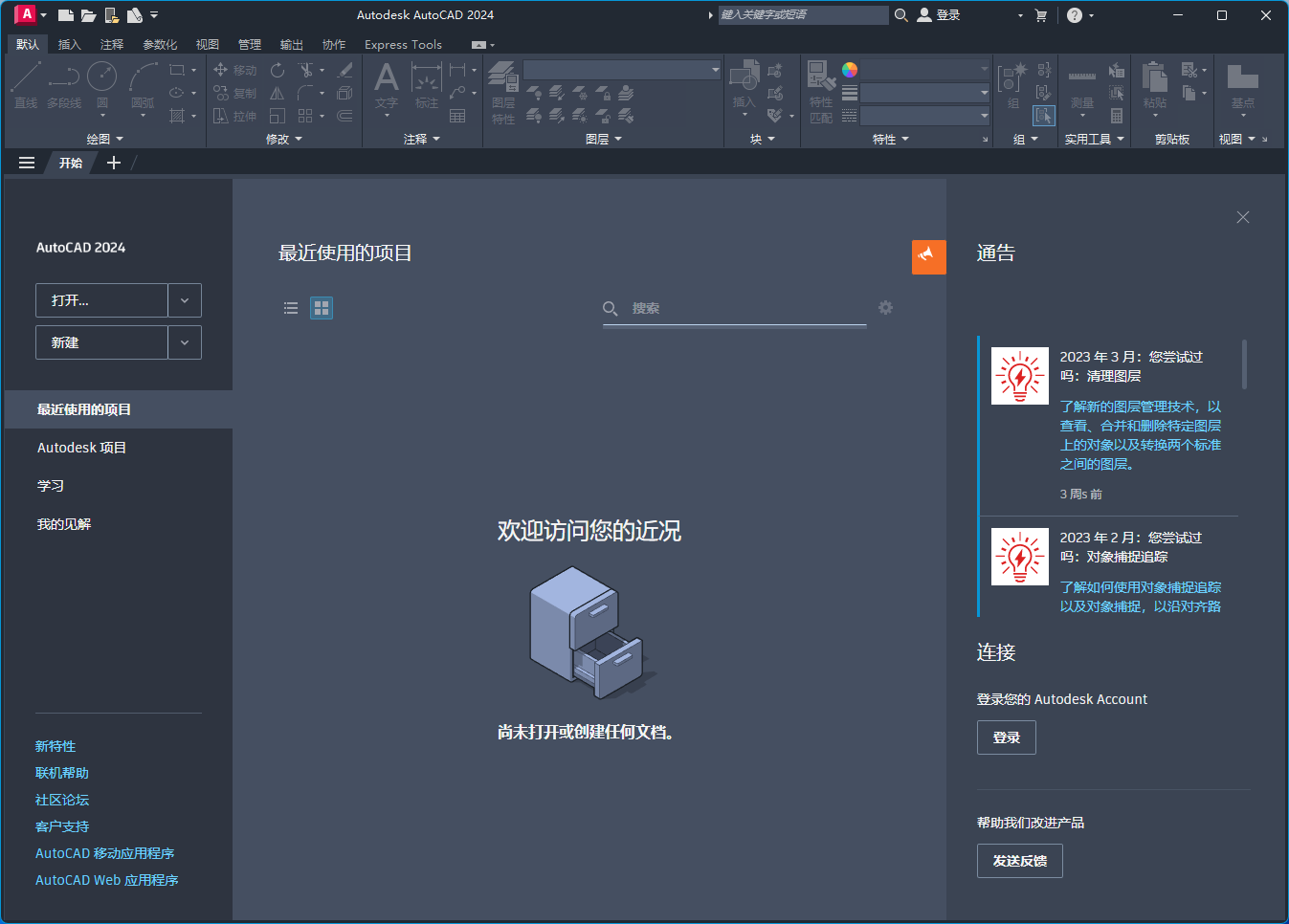
Task: Select the 直线 (Line) tool
Action: [26, 85]
